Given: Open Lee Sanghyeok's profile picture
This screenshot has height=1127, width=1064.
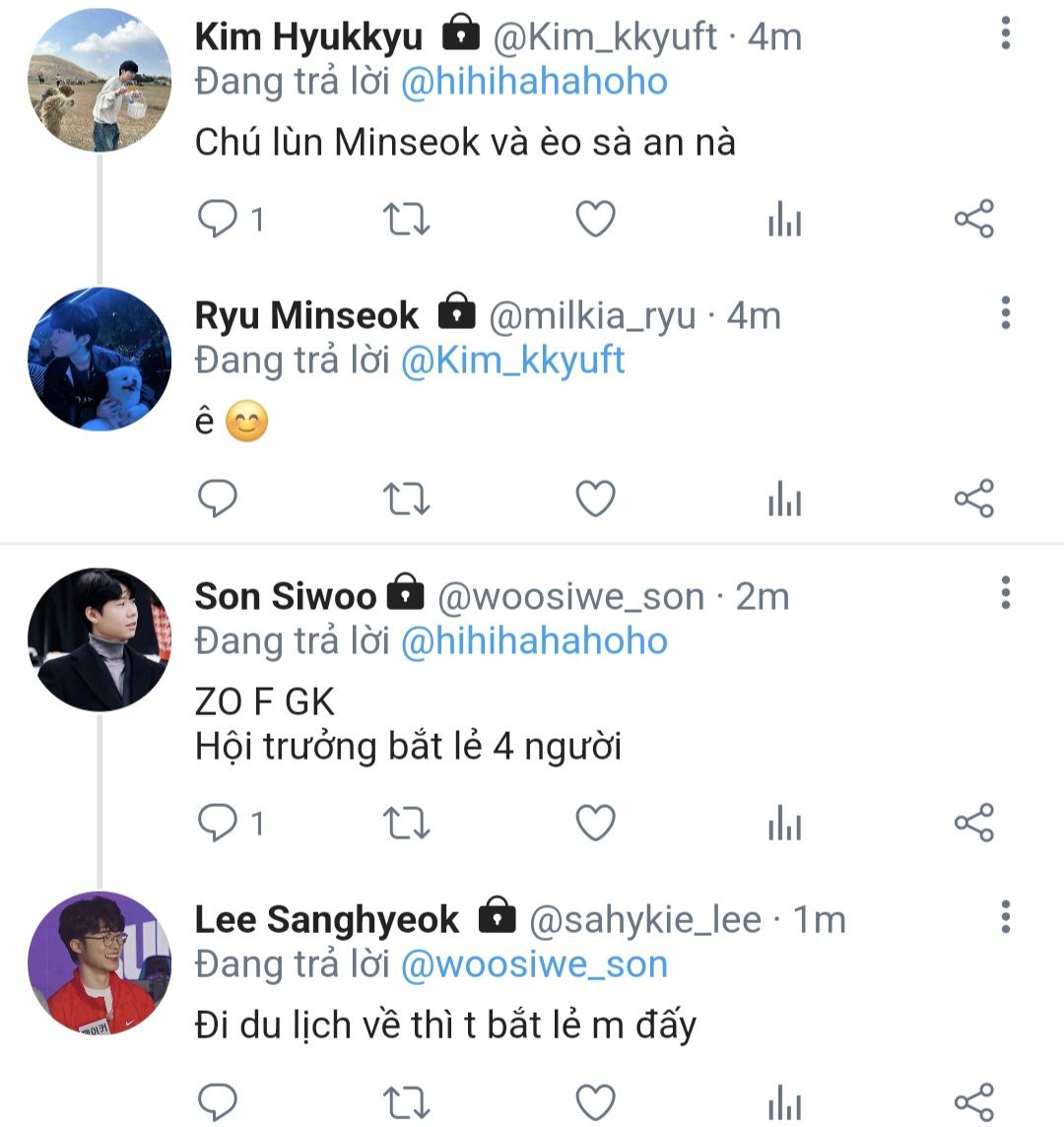Looking at the screenshot, I should point(100,963).
